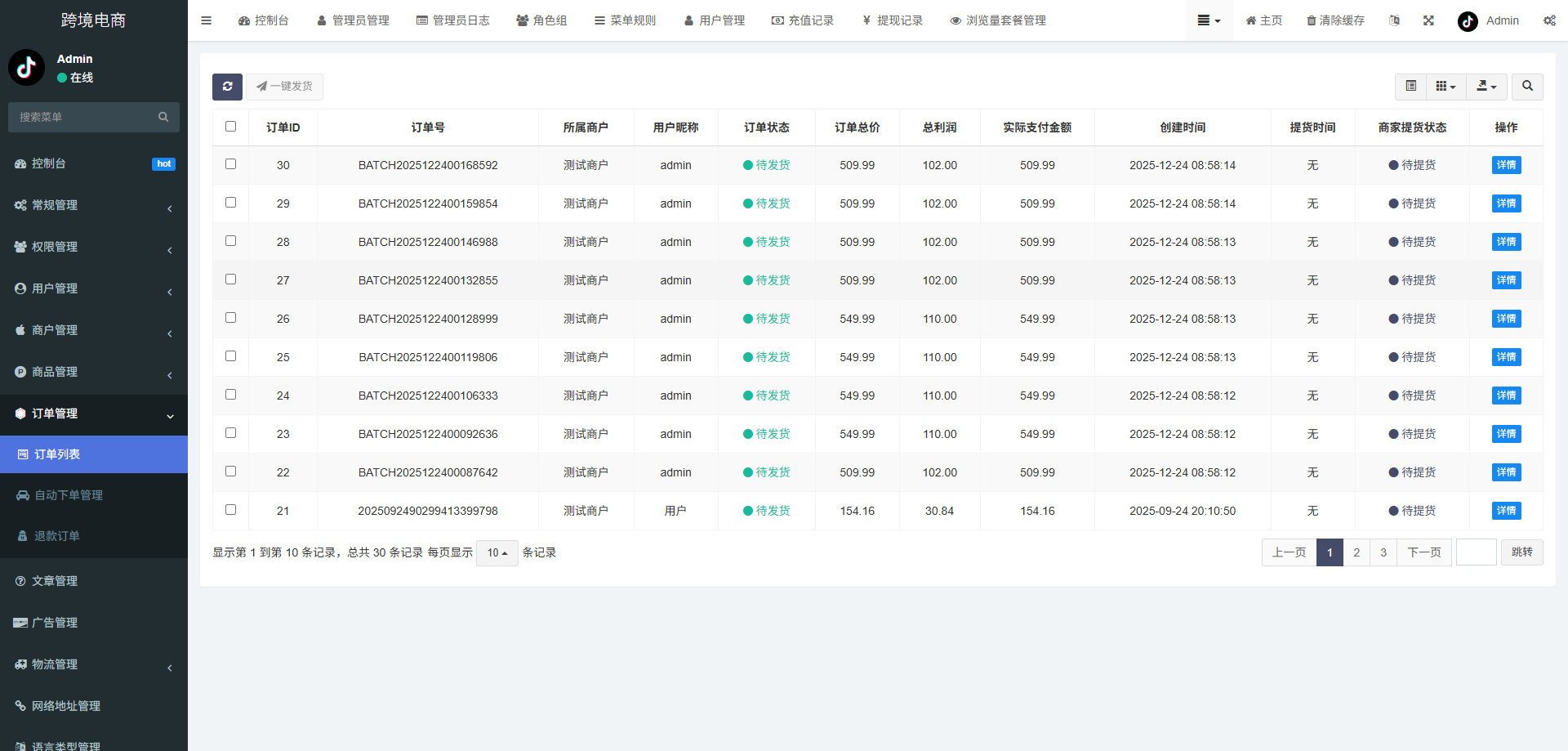Image resolution: width=1568 pixels, height=751 pixels.
Task: Open the per-page count dropdown showing 10
Action: 497,552
